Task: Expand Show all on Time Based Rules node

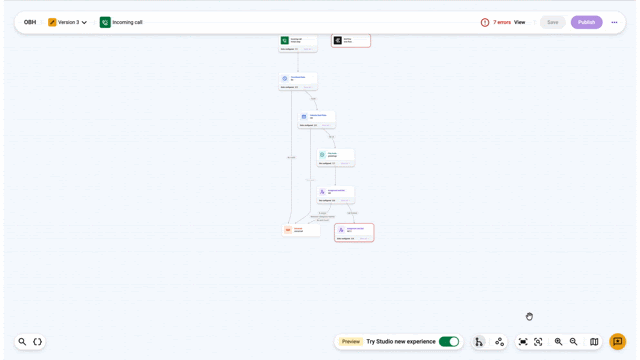Action: 307,87
